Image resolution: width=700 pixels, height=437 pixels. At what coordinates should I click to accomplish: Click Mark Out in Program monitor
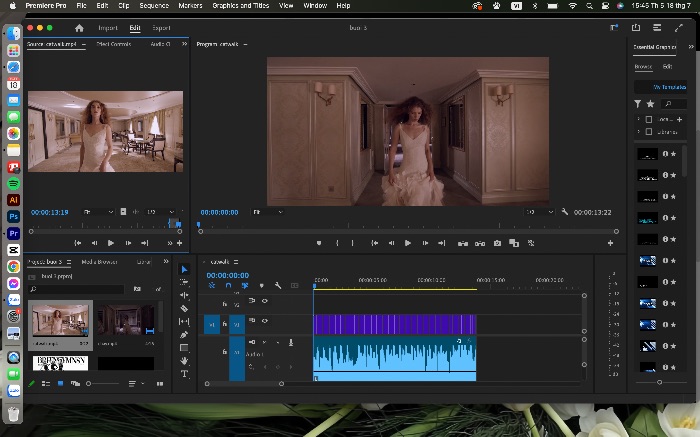(x=353, y=243)
